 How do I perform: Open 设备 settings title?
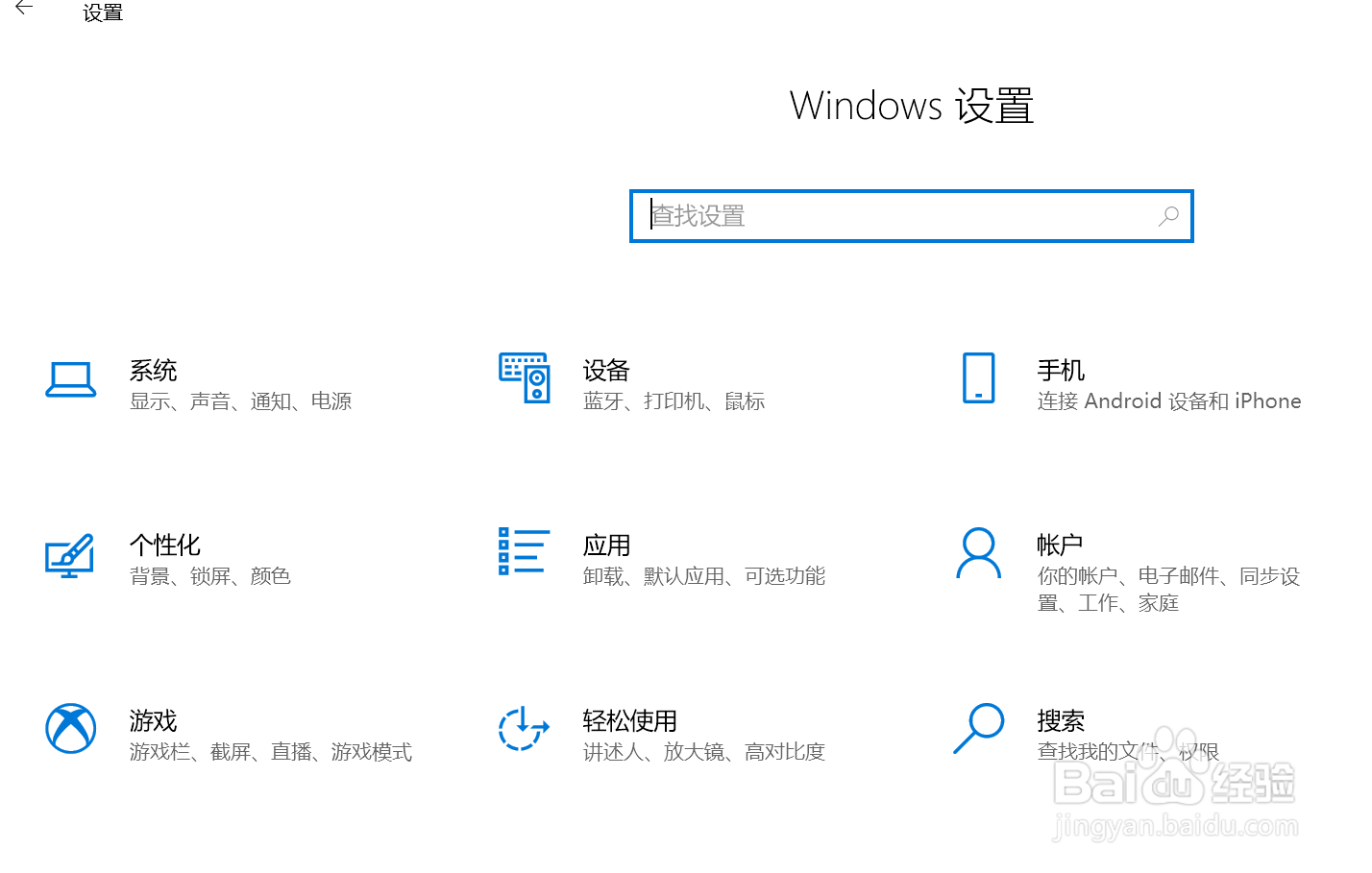[x=606, y=371]
